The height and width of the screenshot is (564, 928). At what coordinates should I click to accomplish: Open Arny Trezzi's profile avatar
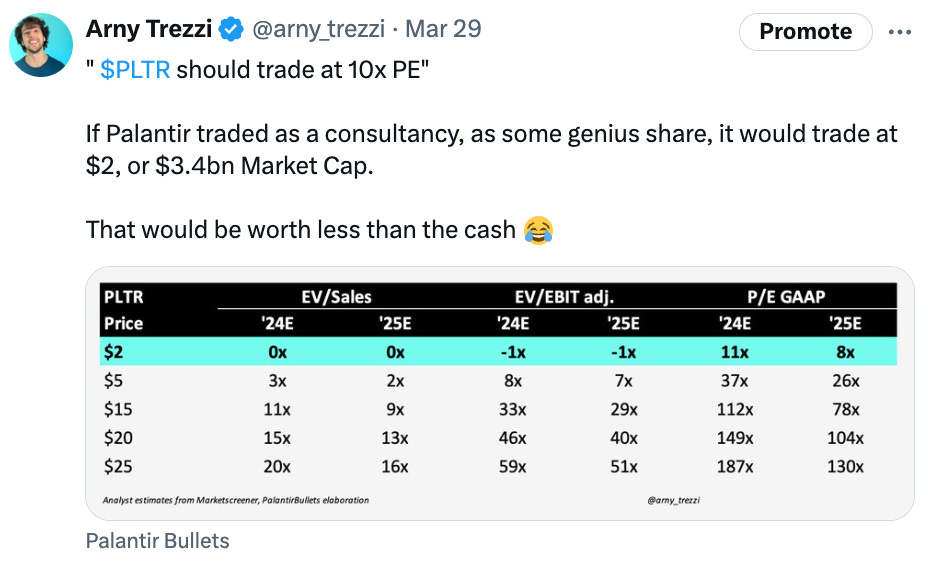click(x=41, y=45)
